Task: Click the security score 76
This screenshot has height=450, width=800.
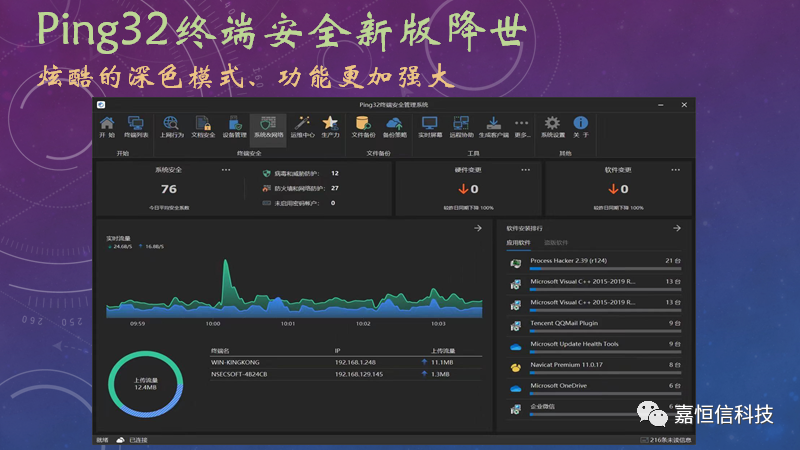Action: pos(169,189)
